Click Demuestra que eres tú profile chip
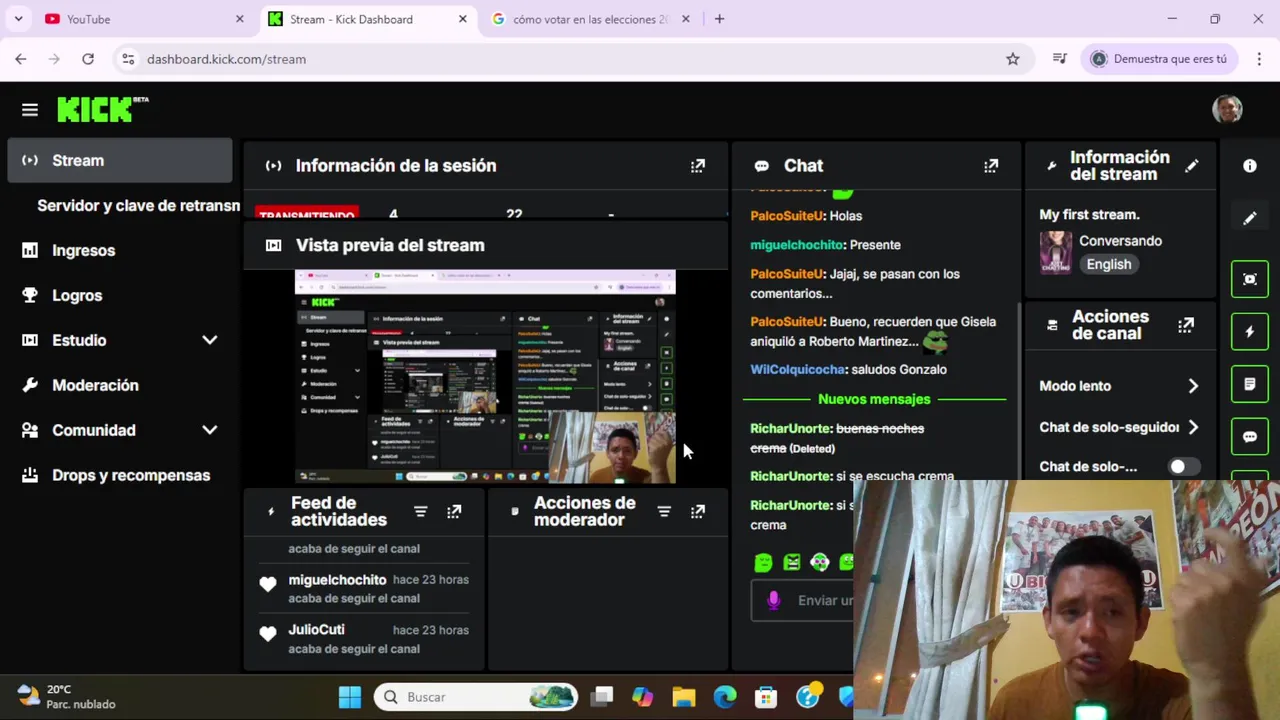 (x=1160, y=59)
